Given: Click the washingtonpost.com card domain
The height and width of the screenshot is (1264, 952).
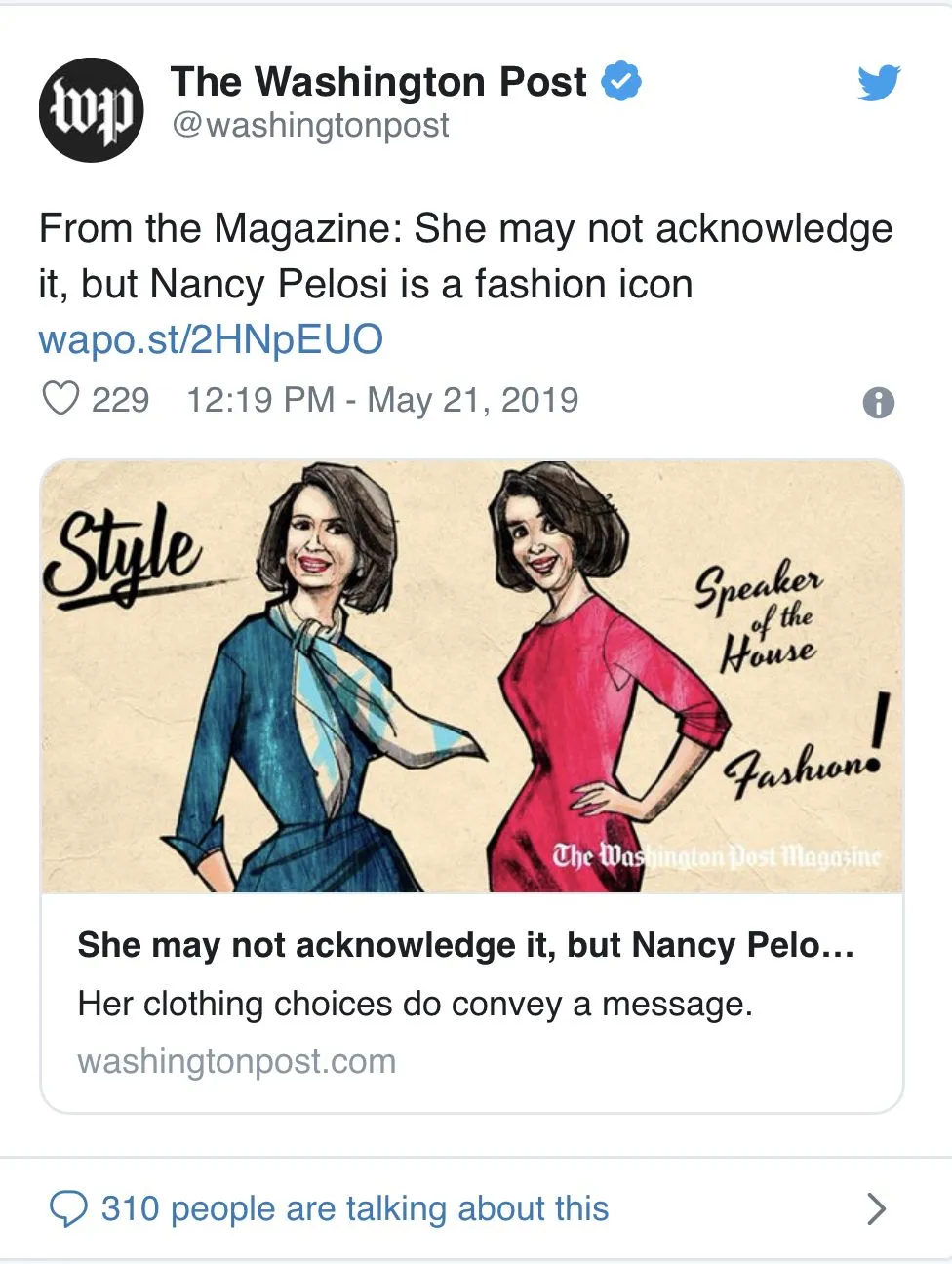Looking at the screenshot, I should coord(237,1061).
